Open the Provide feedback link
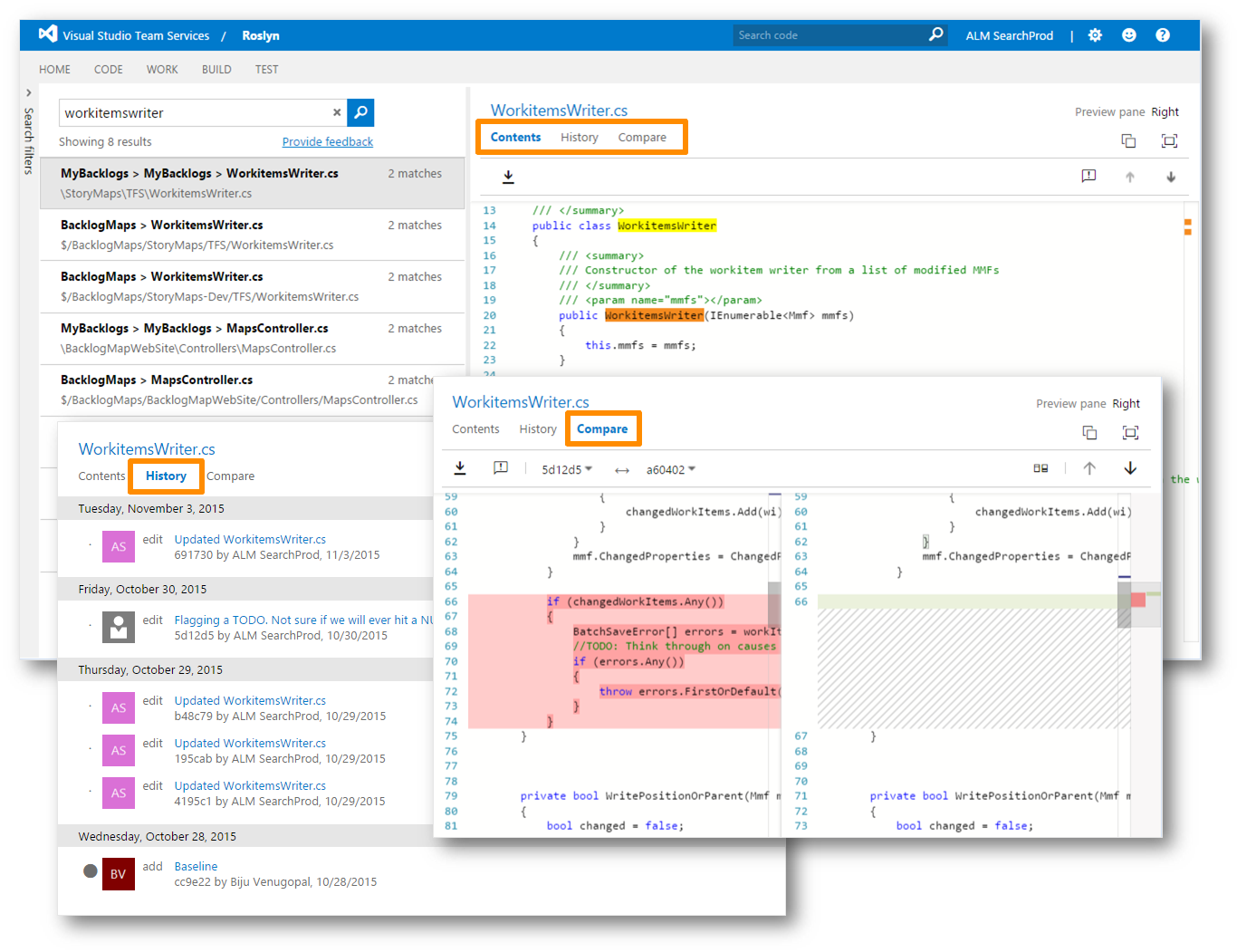This screenshot has width=1237, height=952. tap(327, 141)
